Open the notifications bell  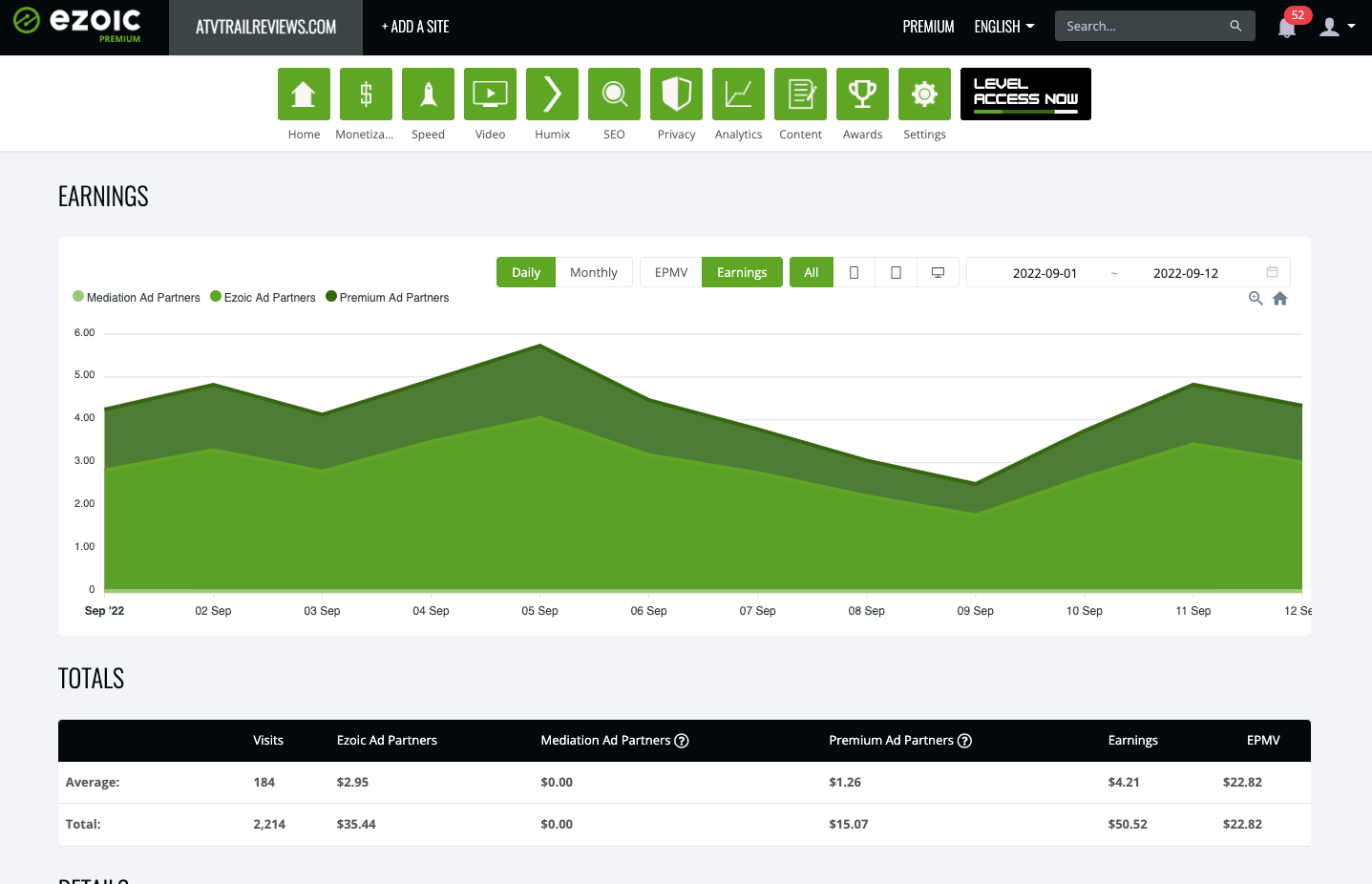coord(1287,28)
